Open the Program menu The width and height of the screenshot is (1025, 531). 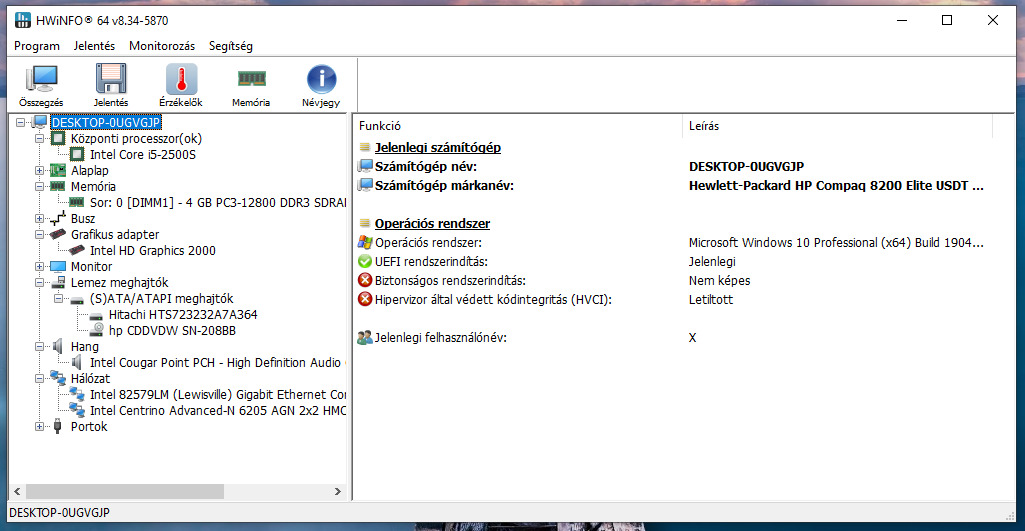(x=37, y=46)
